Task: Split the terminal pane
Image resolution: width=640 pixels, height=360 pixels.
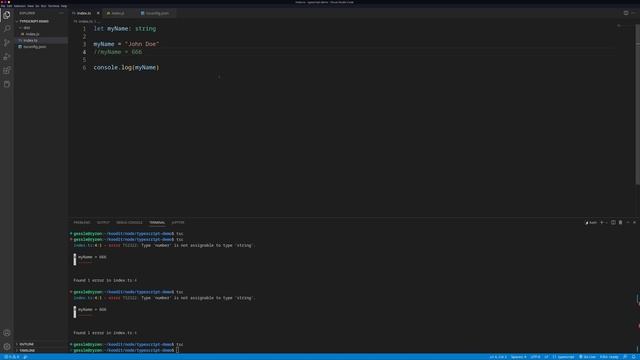Action: [613, 222]
